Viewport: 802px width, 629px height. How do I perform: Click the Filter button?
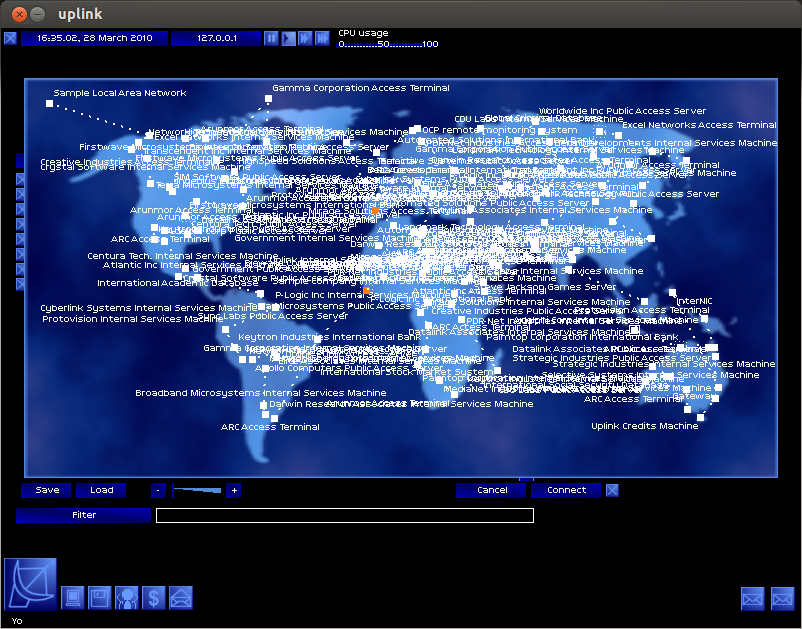coord(84,515)
